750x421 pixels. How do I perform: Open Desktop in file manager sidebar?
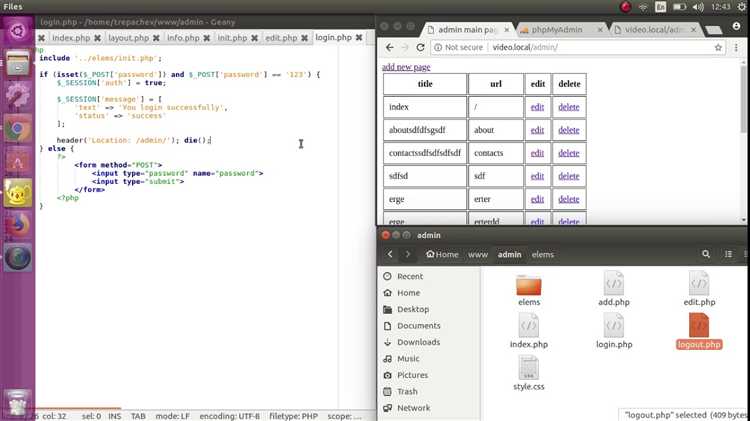413,310
